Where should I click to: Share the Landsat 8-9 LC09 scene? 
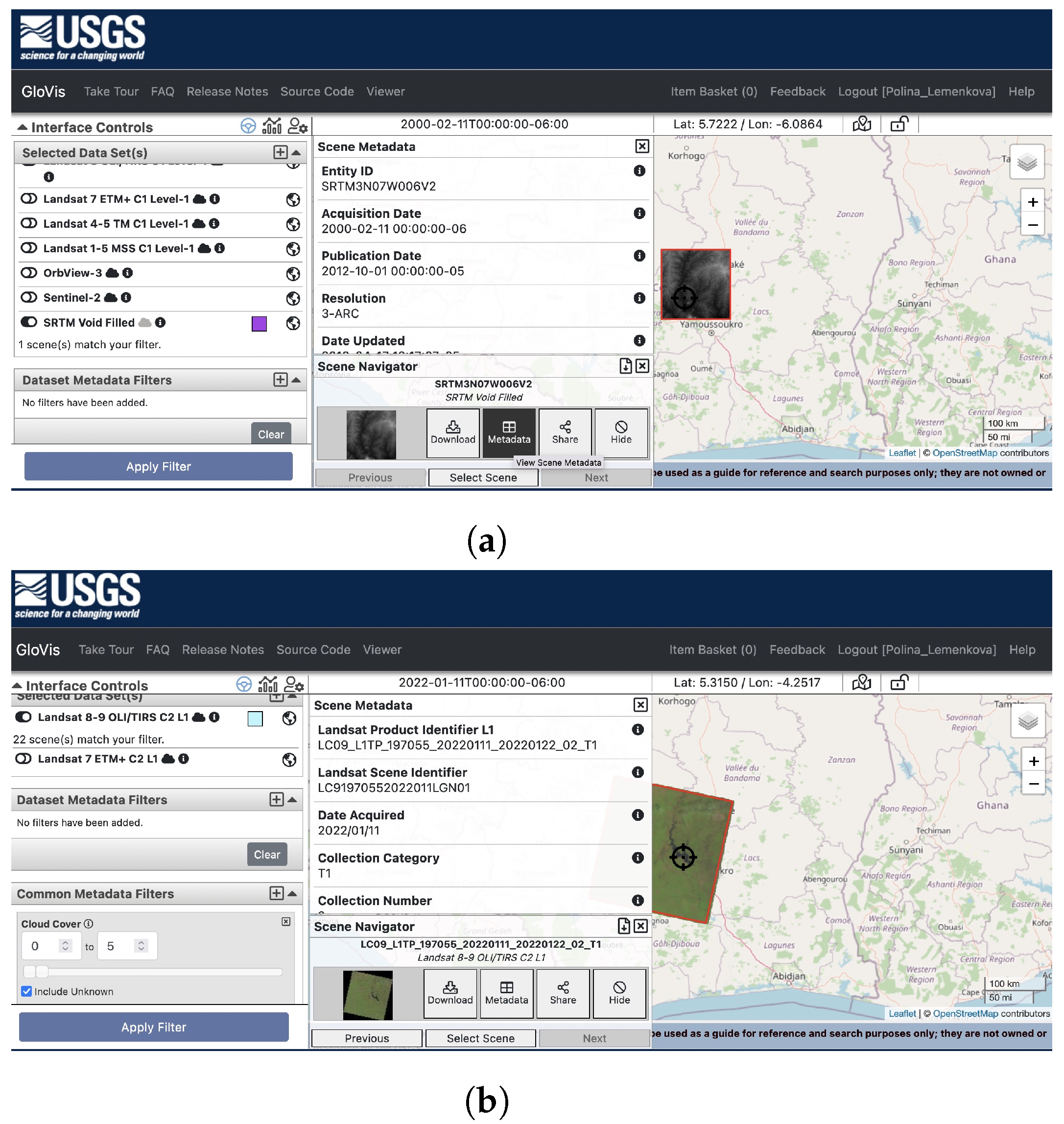click(563, 994)
